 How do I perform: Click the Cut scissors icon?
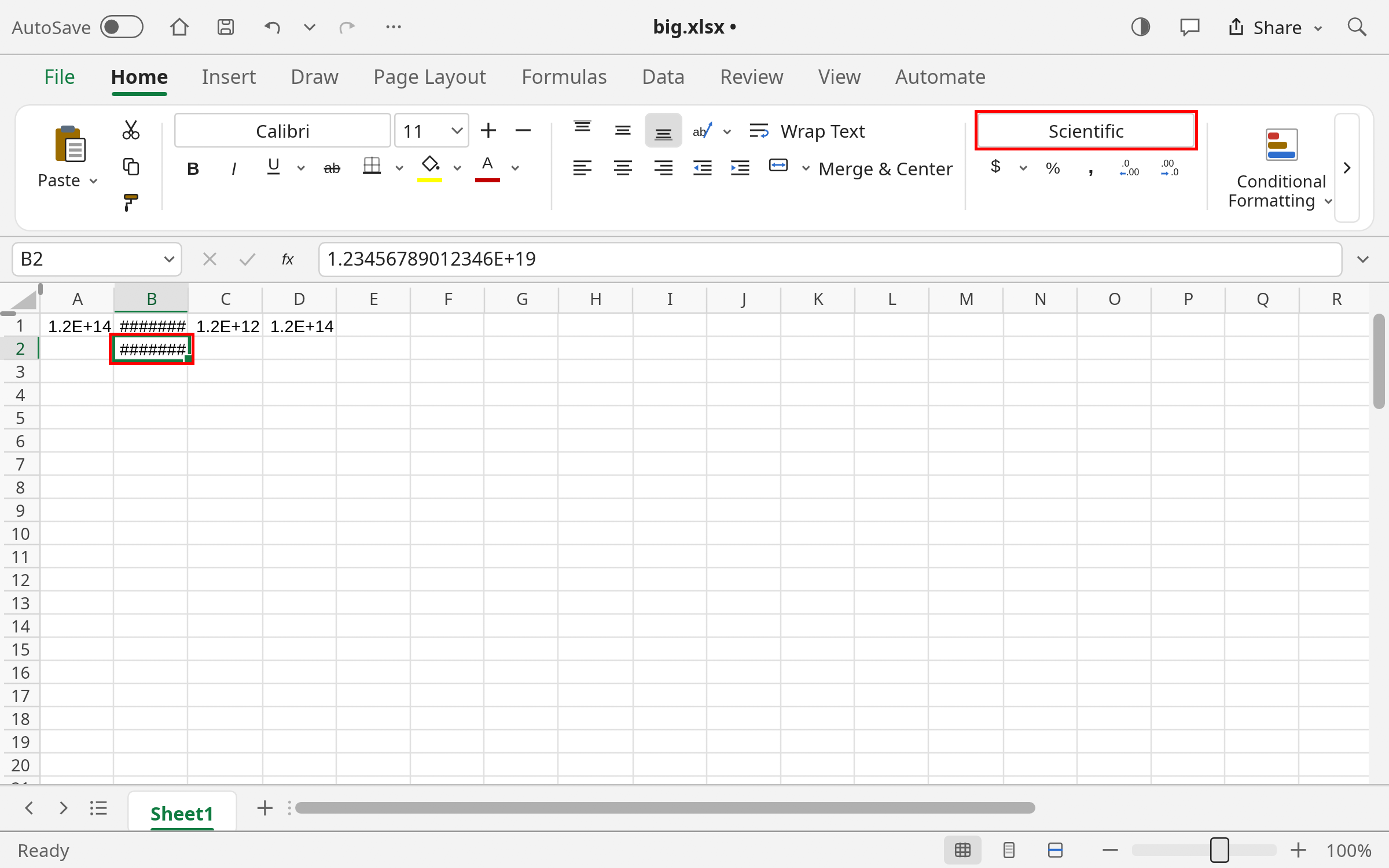point(131,130)
